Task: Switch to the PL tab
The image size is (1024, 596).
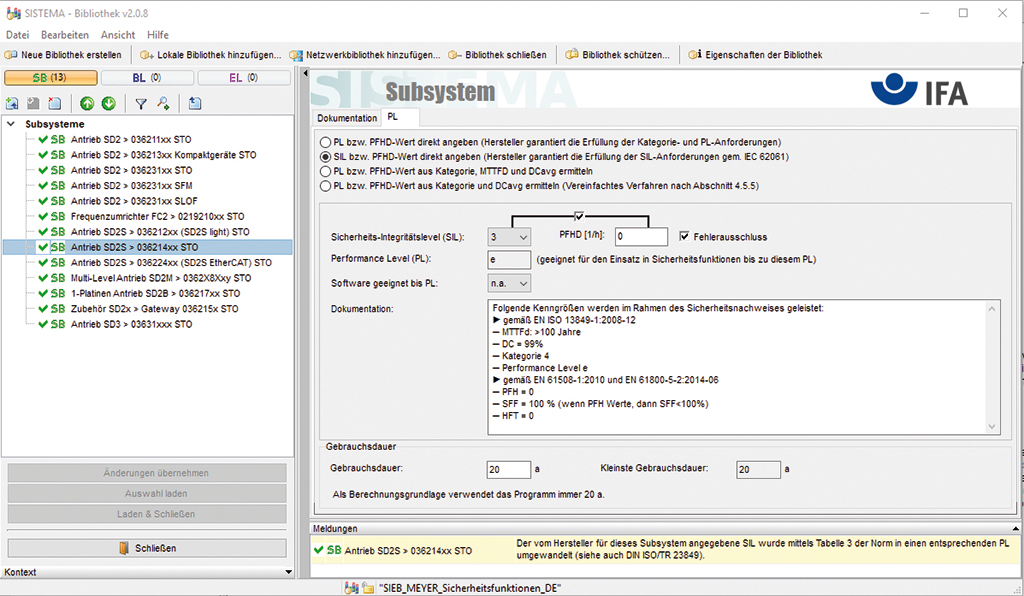Action: (x=399, y=117)
